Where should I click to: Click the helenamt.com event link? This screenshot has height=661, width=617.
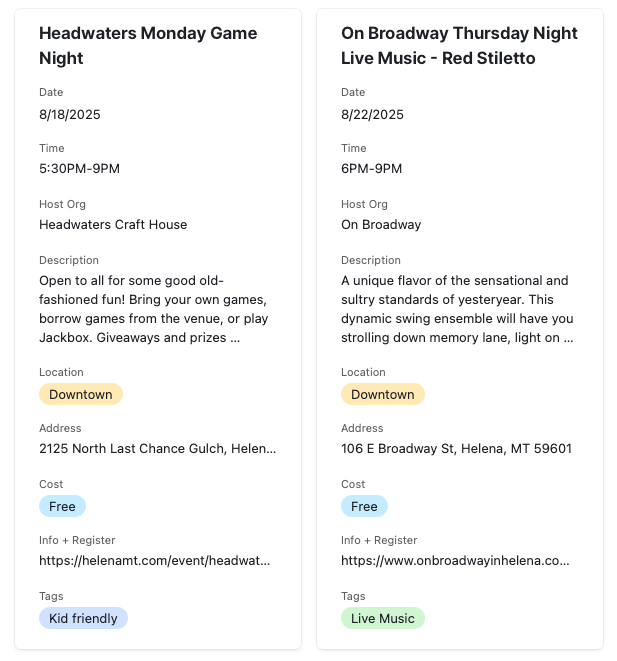(154, 561)
